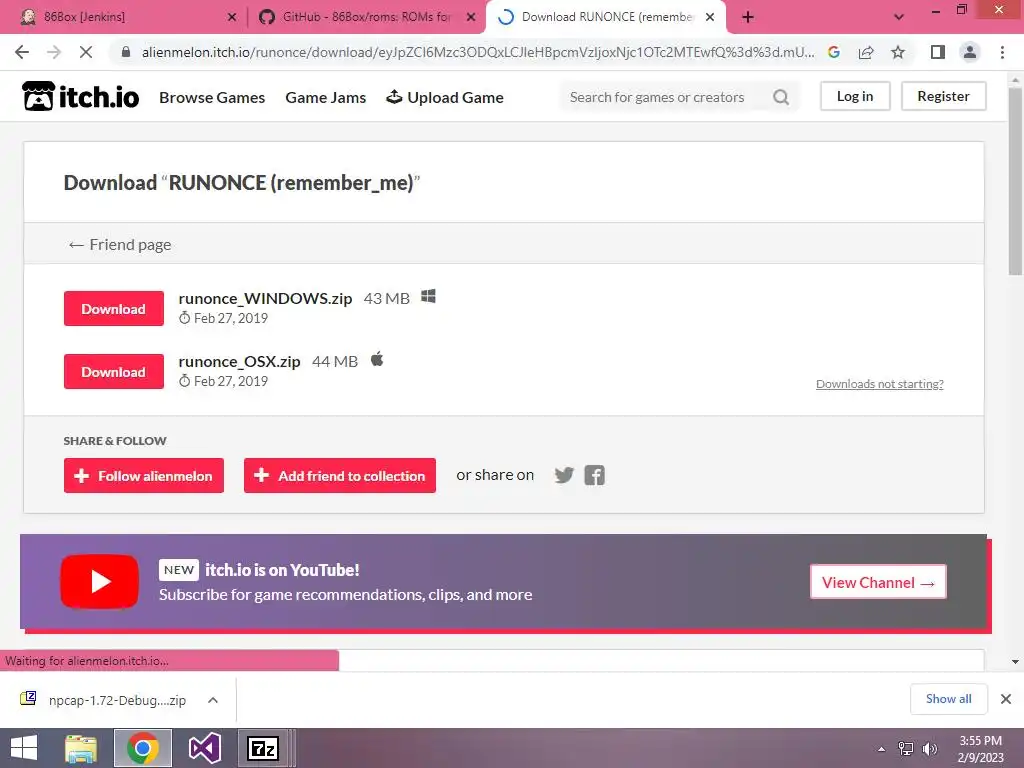Click the volume speaker tray icon
1024x768 pixels.
(929, 749)
